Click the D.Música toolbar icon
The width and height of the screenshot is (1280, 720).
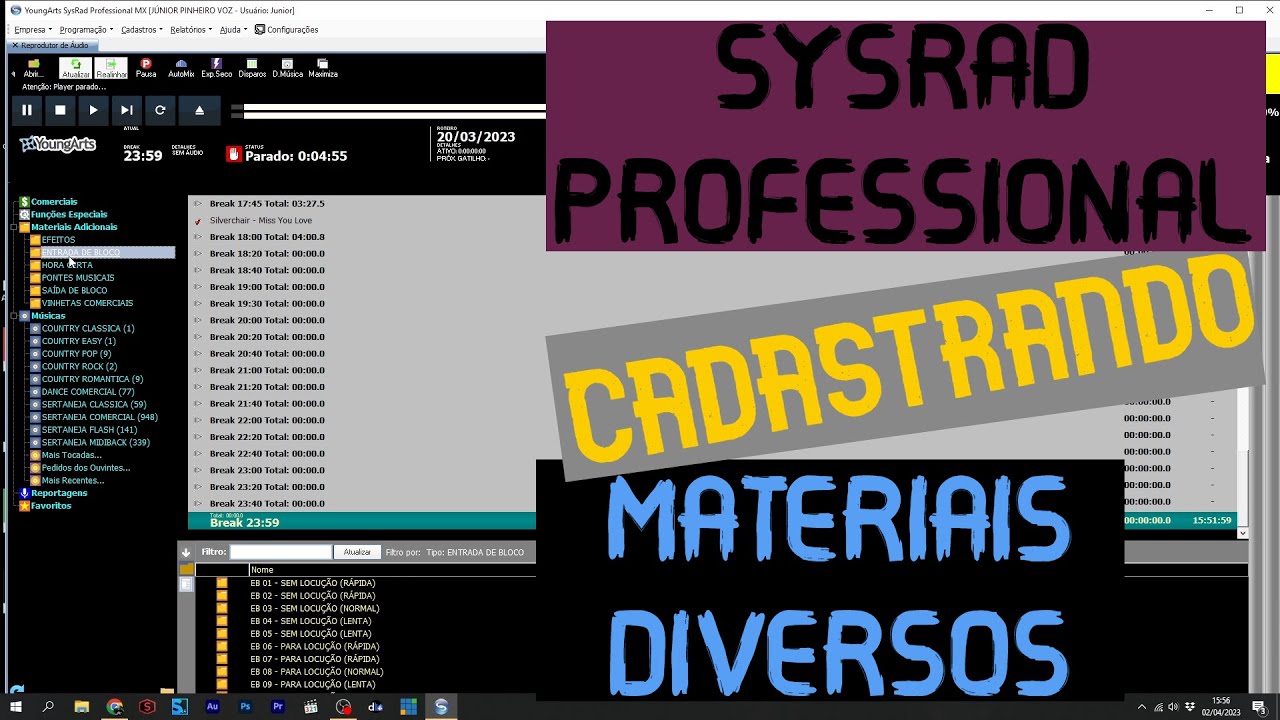288,68
